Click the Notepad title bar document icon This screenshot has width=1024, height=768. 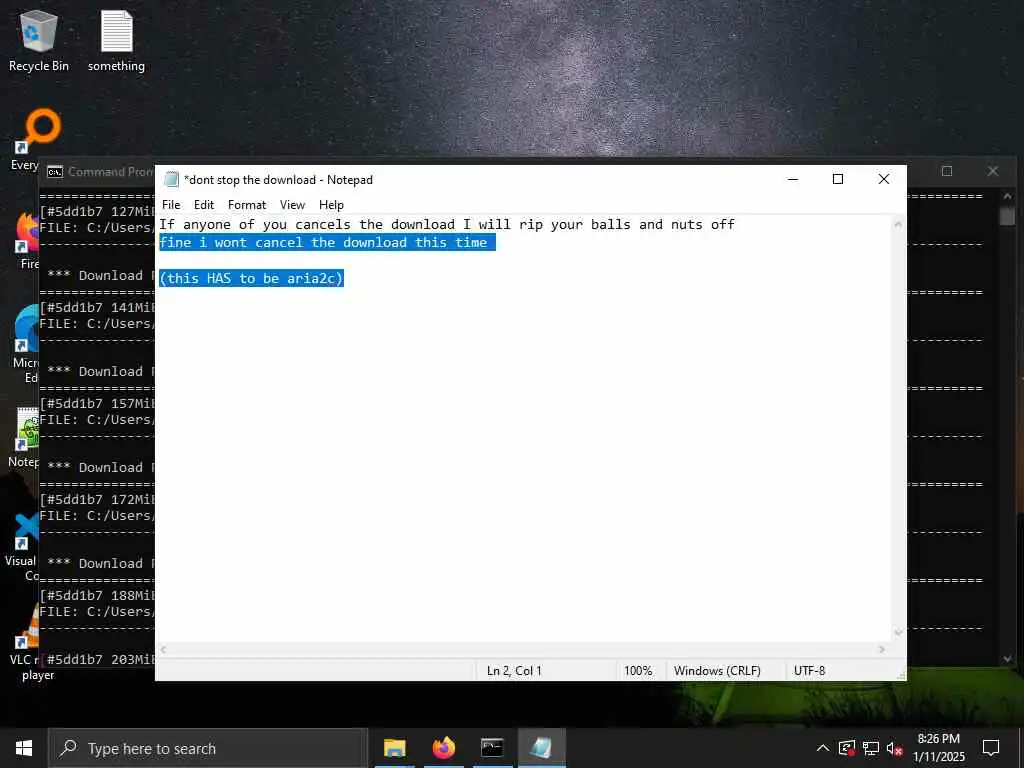(171, 179)
